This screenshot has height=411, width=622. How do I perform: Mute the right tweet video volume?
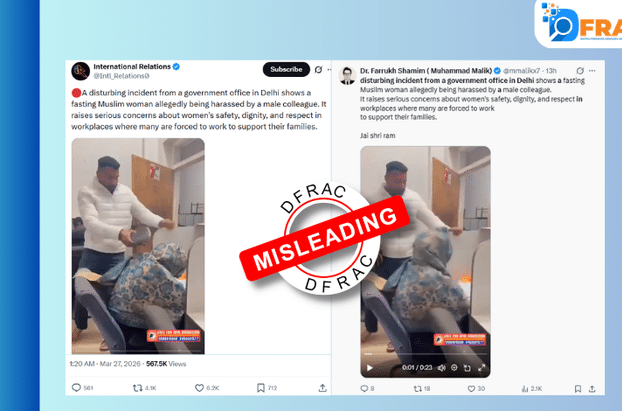[441, 368]
